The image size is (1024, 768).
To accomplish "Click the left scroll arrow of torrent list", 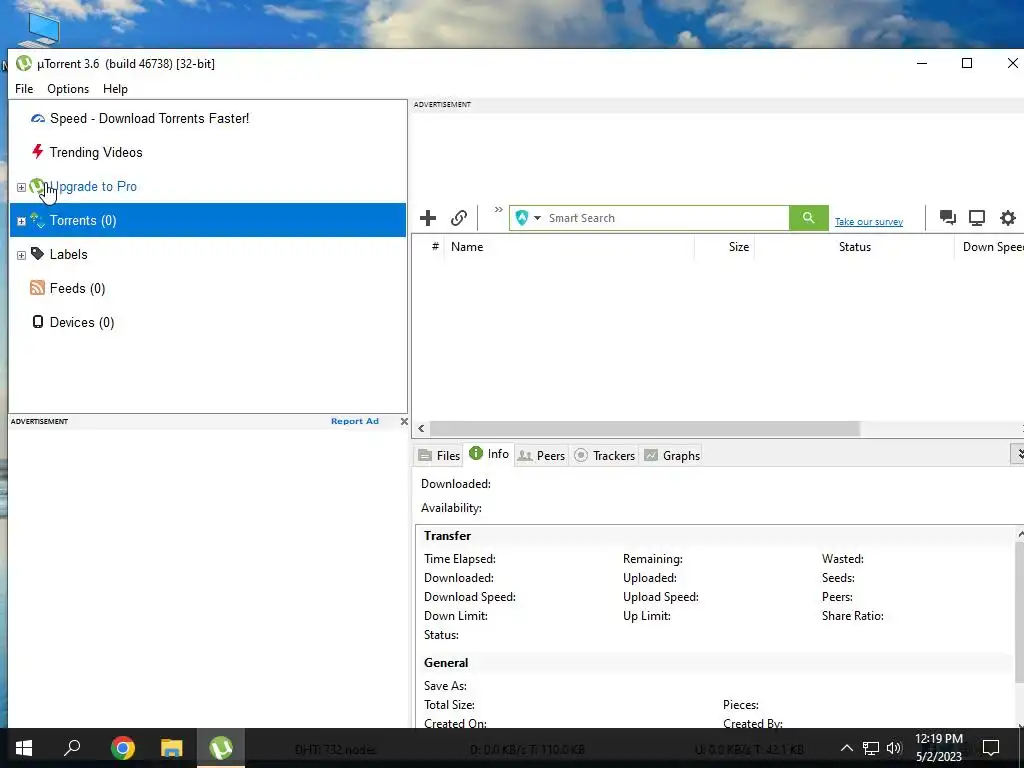I will click(421, 428).
